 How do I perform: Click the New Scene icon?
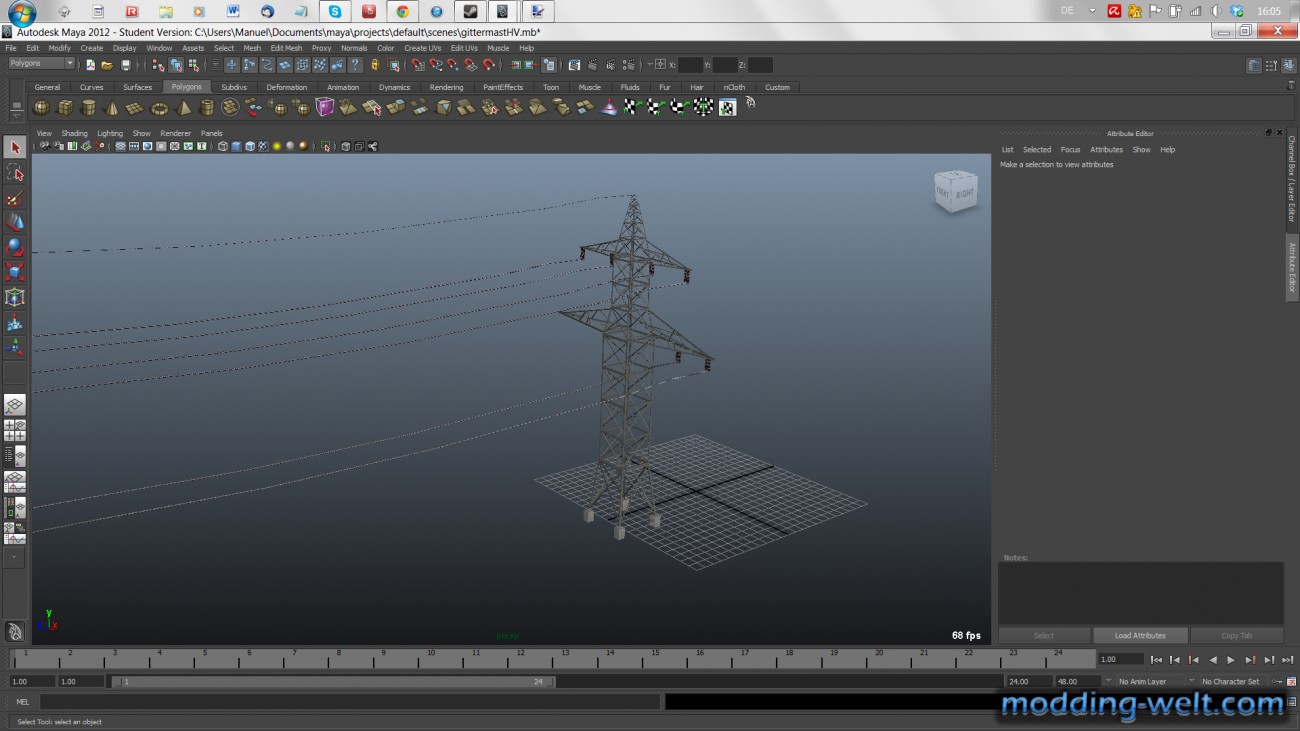(x=90, y=65)
